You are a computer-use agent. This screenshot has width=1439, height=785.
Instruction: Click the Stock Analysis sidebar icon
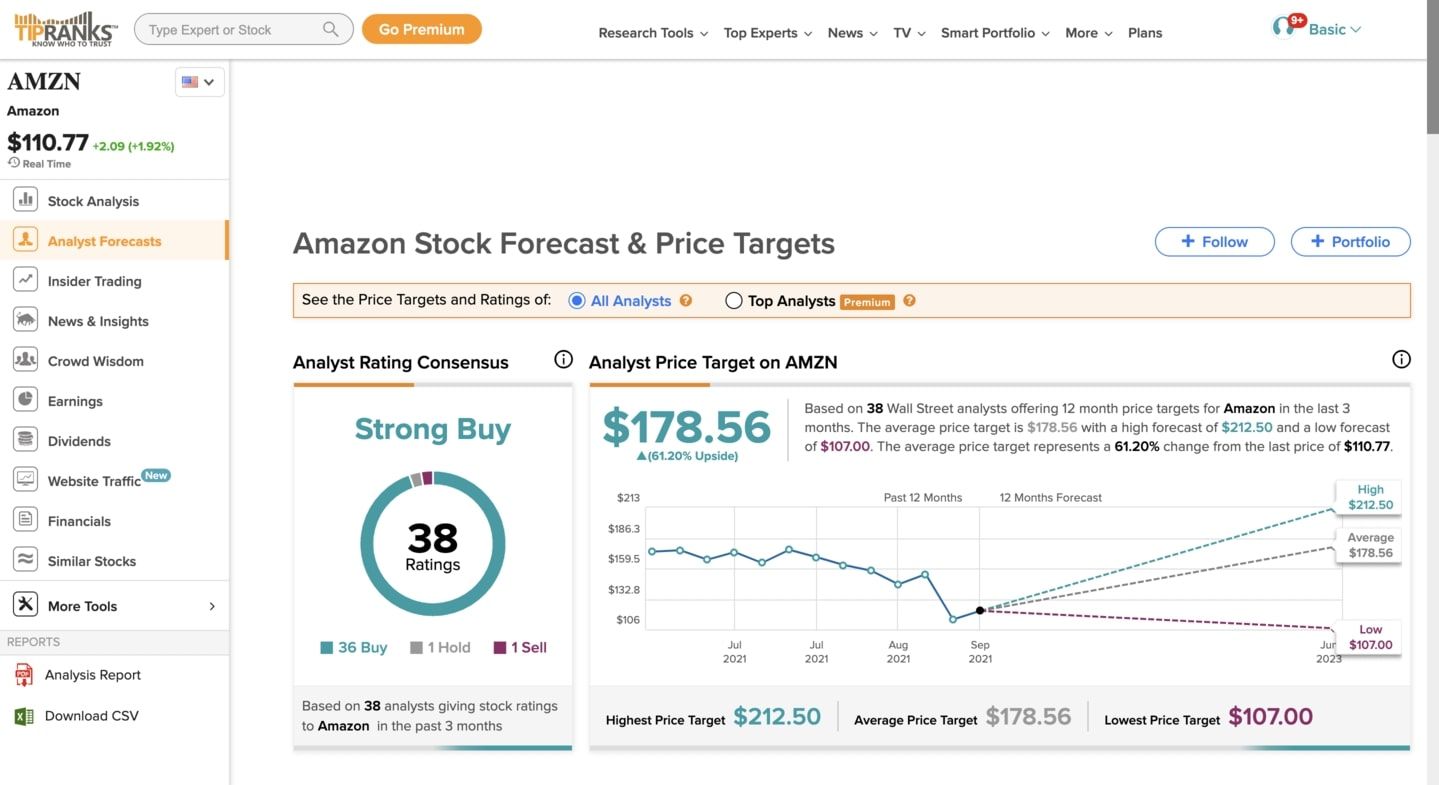(26, 200)
